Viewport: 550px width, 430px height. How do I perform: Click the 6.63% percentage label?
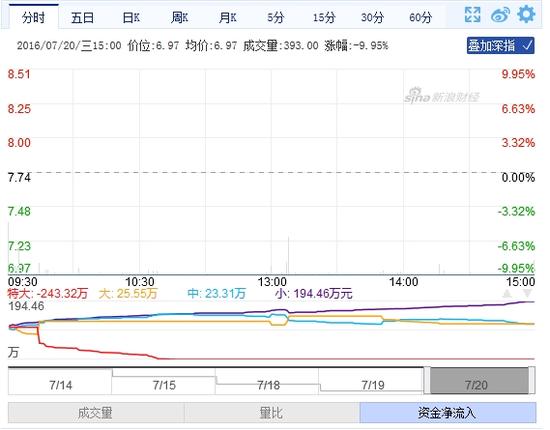[518, 109]
